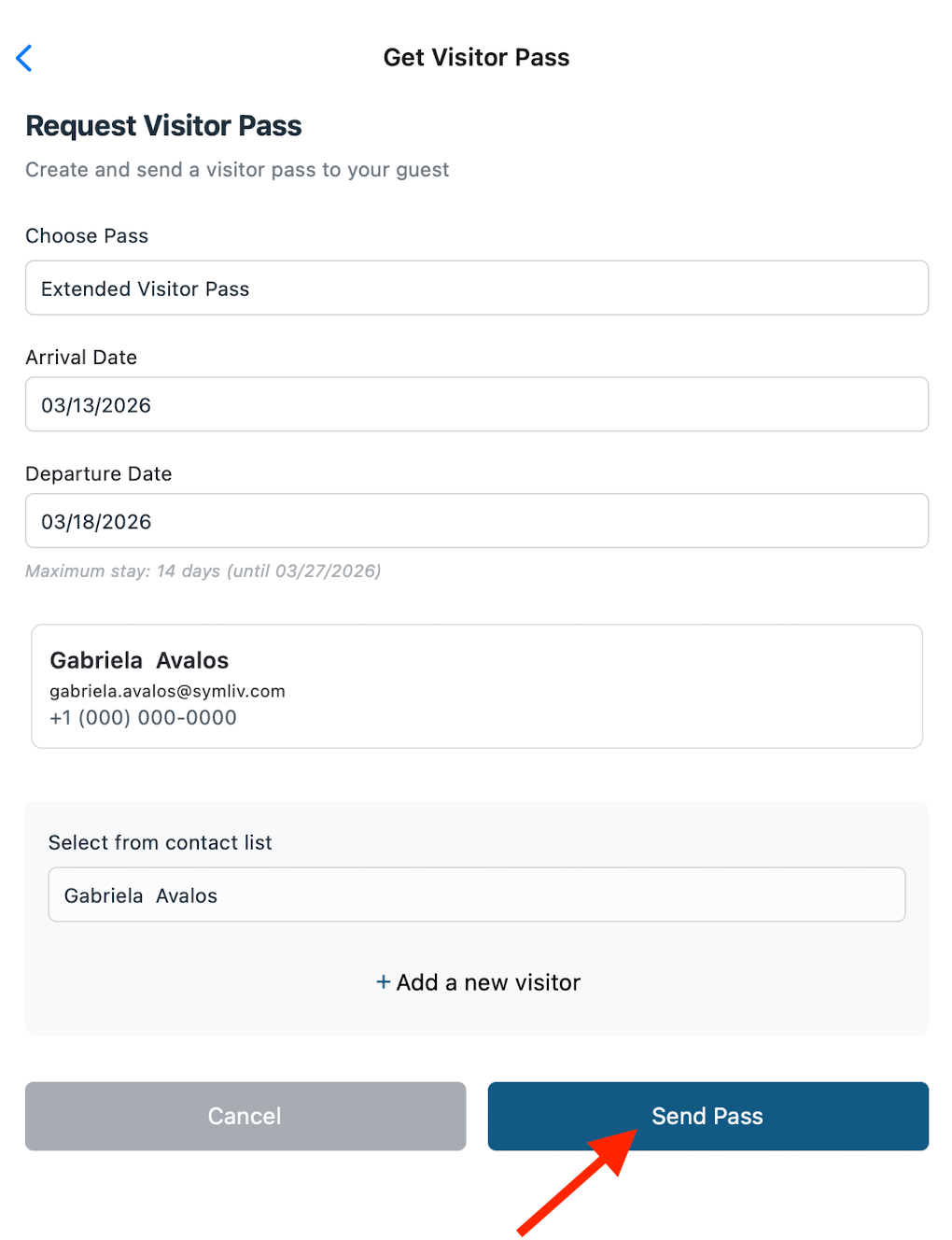Click the Select from contact list label
This screenshot has width=952, height=1240.
[x=160, y=843]
